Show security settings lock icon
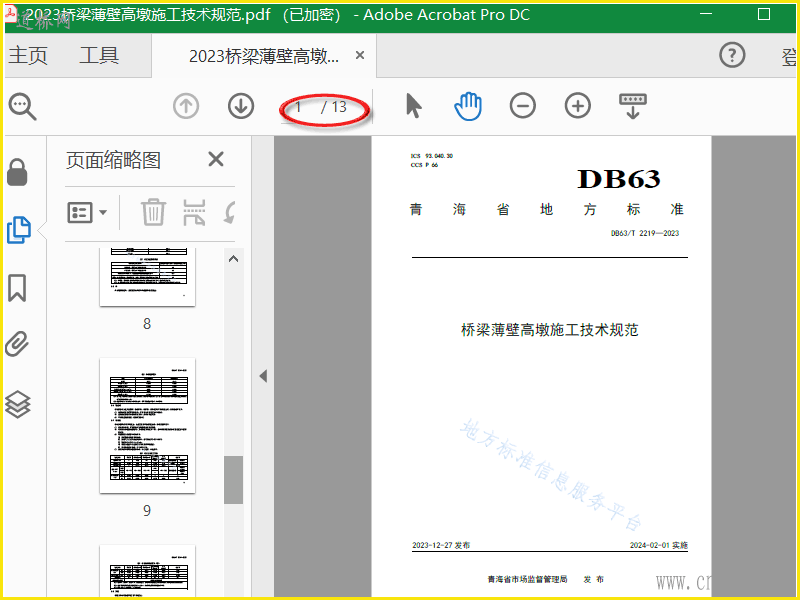Viewport: 800px width, 600px height. pyautogui.click(x=17, y=172)
